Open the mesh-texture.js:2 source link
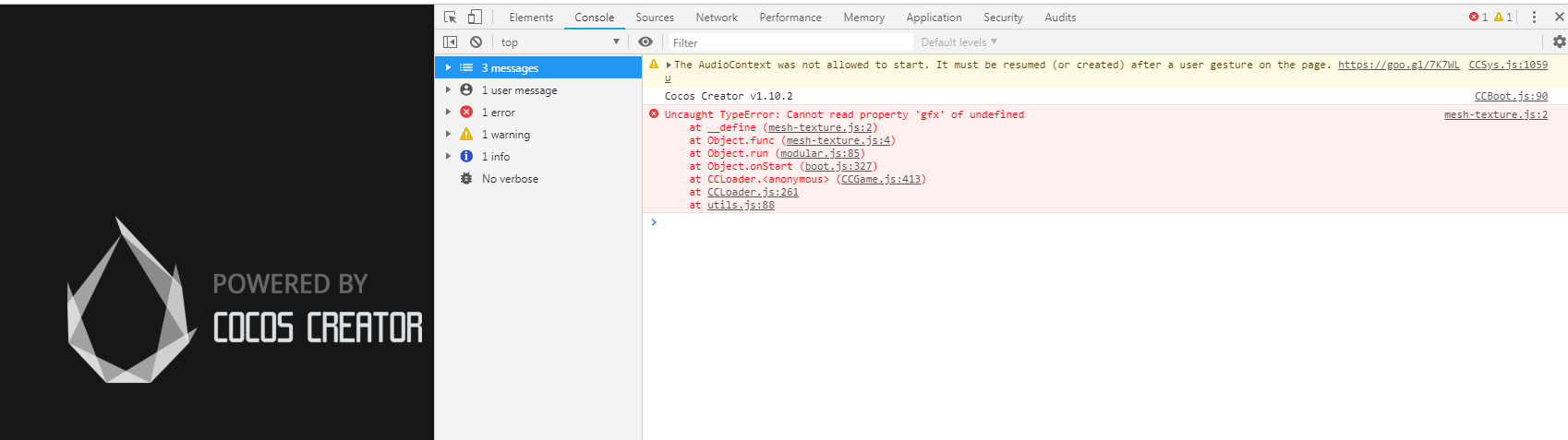1568x440 pixels. 1495,114
